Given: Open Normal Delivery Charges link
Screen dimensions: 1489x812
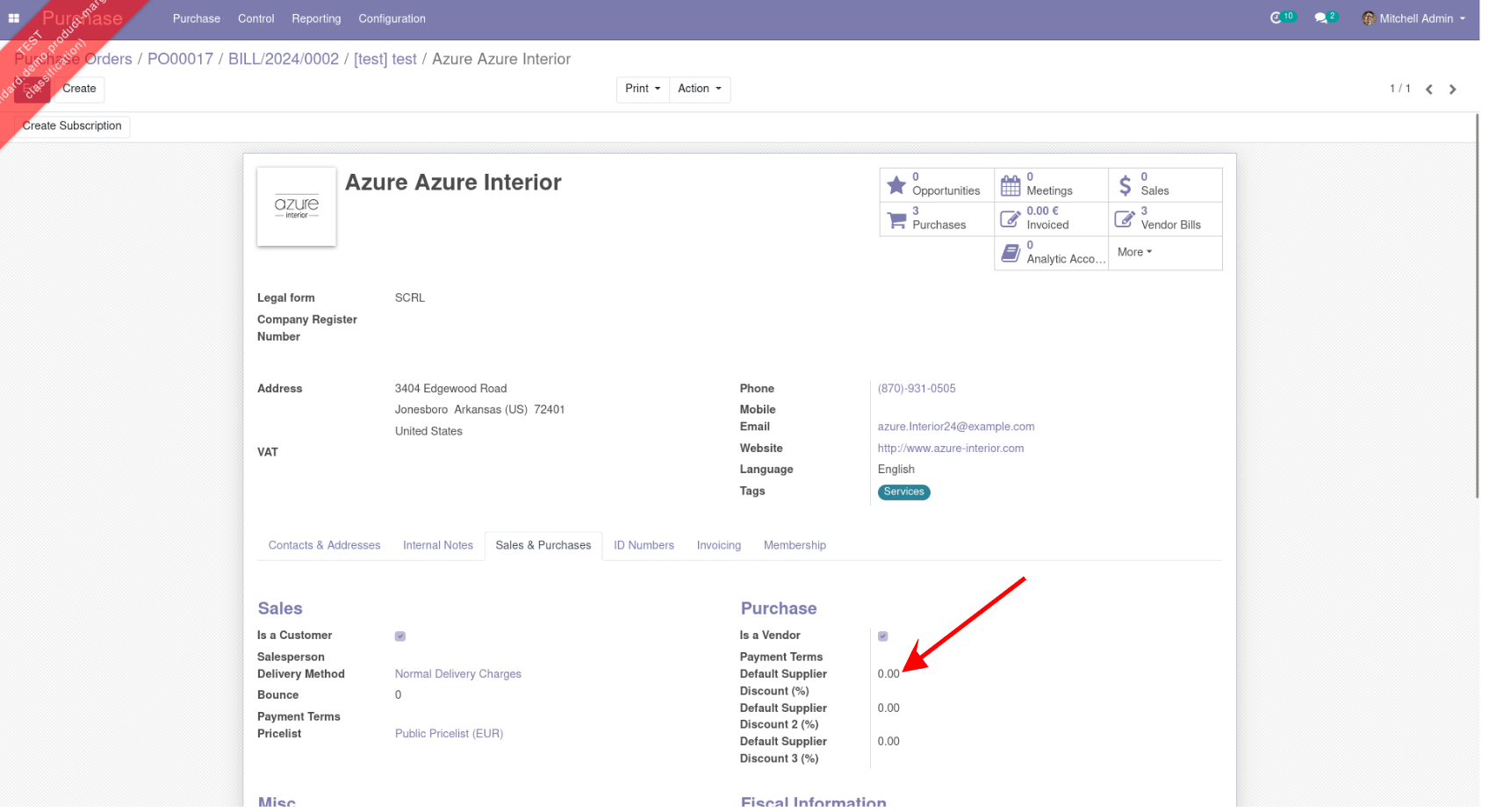Looking at the screenshot, I should coord(458,674).
